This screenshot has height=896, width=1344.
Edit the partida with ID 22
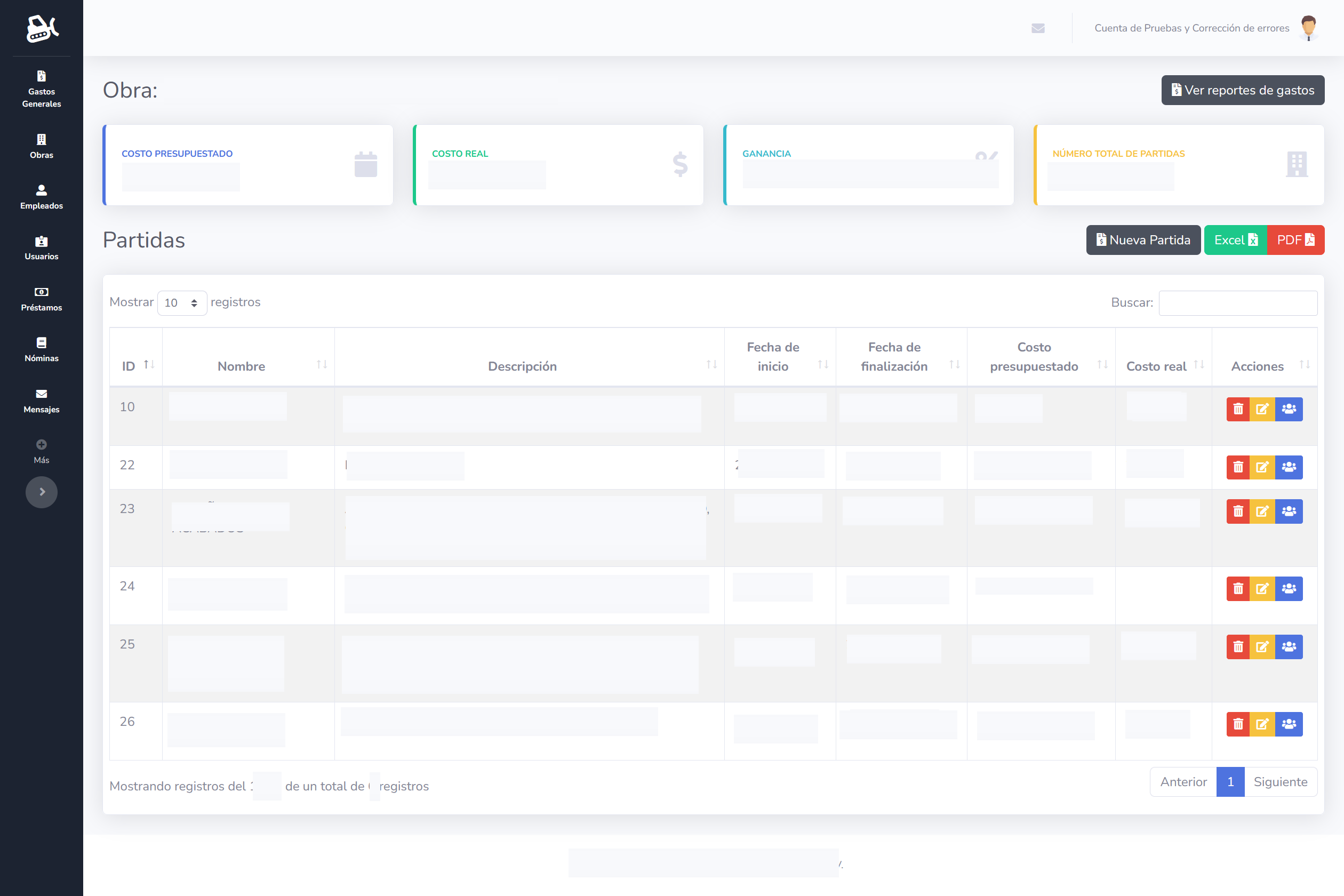click(x=1262, y=467)
